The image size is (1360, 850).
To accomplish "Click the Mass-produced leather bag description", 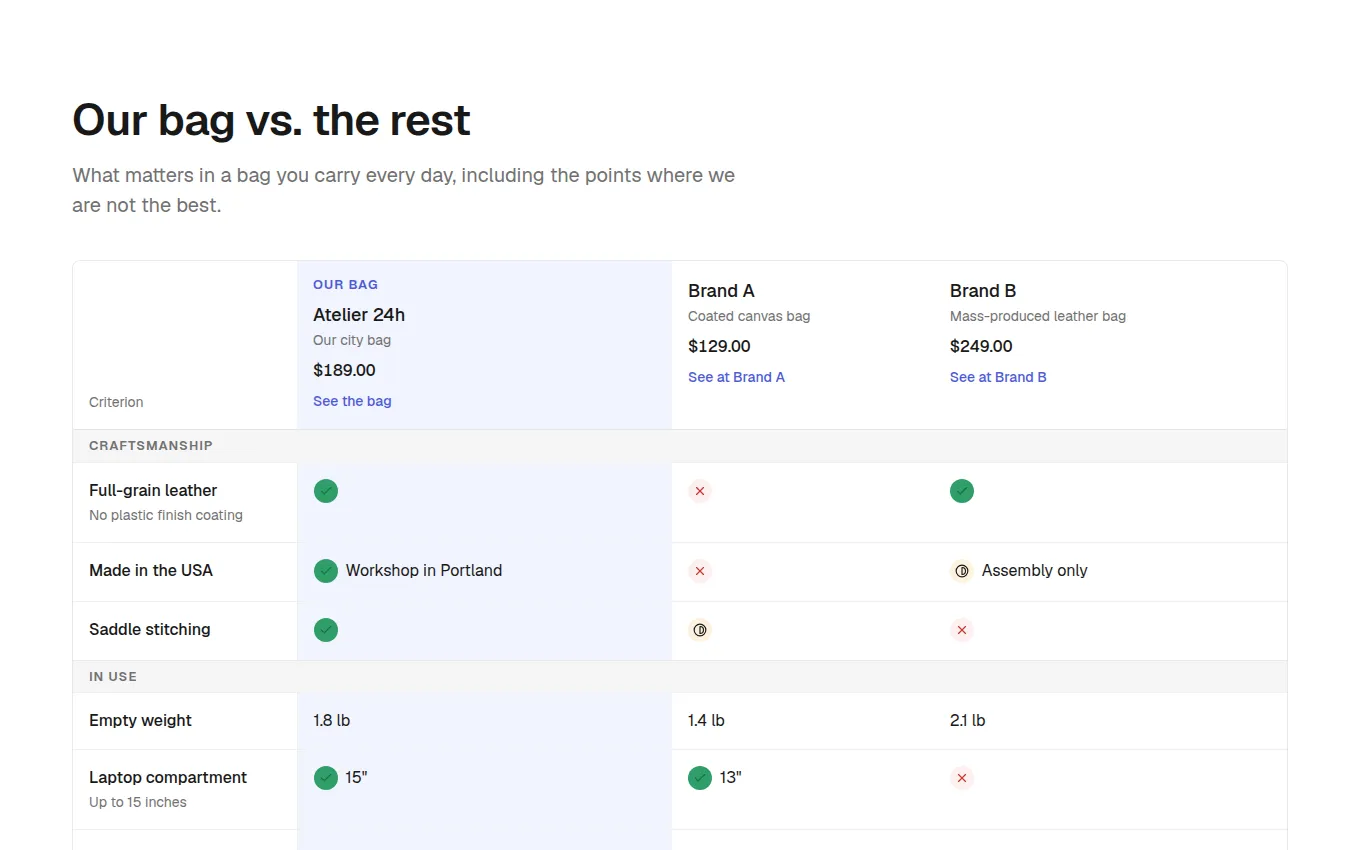I will 1038,316.
